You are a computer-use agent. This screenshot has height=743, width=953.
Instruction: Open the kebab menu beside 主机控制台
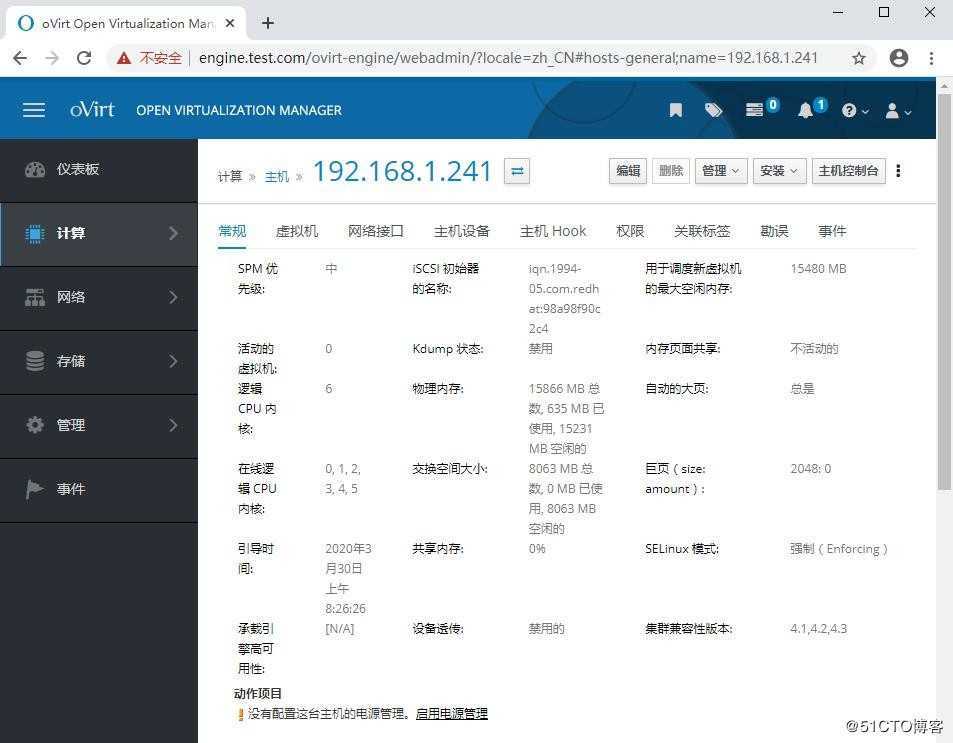point(898,171)
